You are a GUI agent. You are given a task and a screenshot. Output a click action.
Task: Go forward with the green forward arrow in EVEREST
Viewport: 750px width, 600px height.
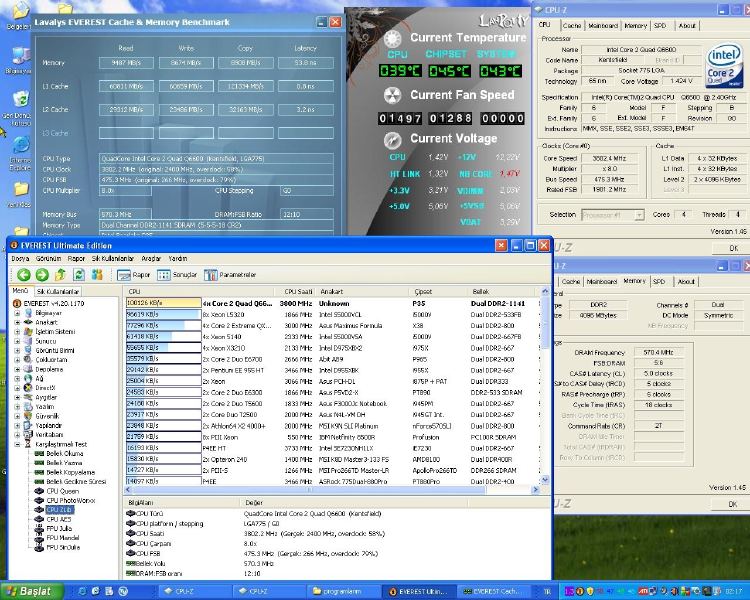pyautogui.click(x=42, y=275)
